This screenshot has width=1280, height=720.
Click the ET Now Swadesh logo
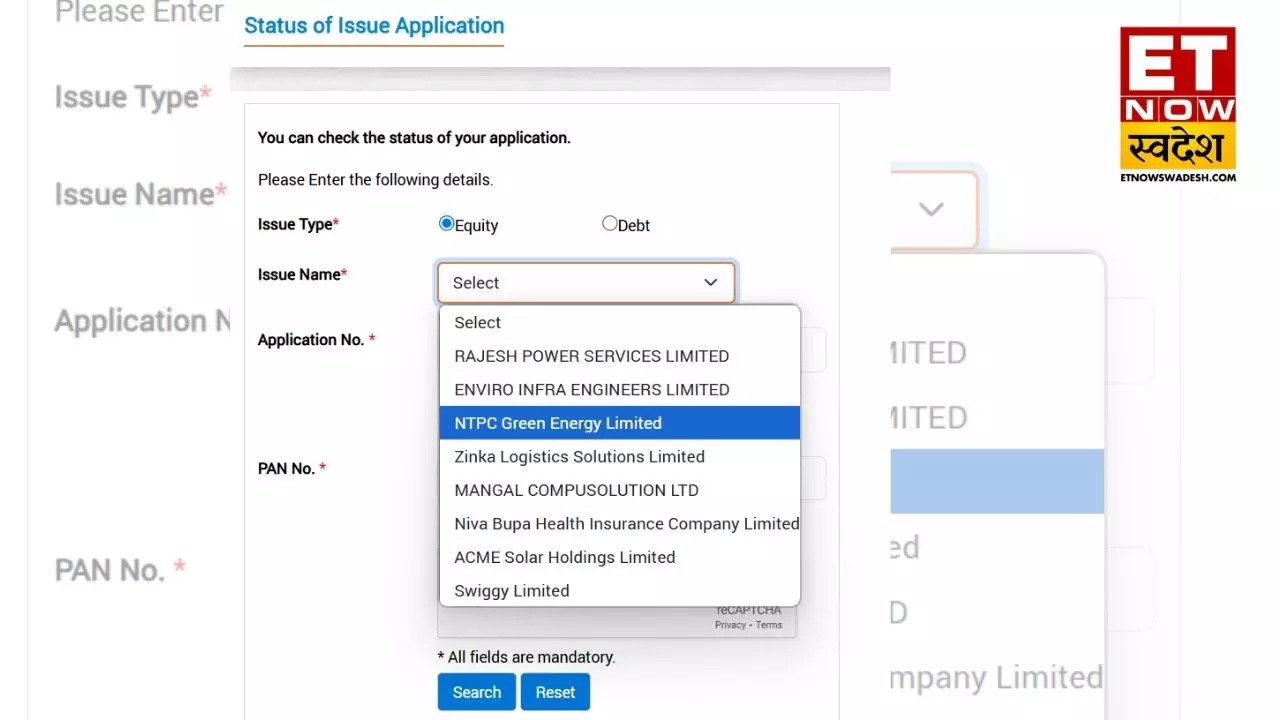[x=1178, y=104]
